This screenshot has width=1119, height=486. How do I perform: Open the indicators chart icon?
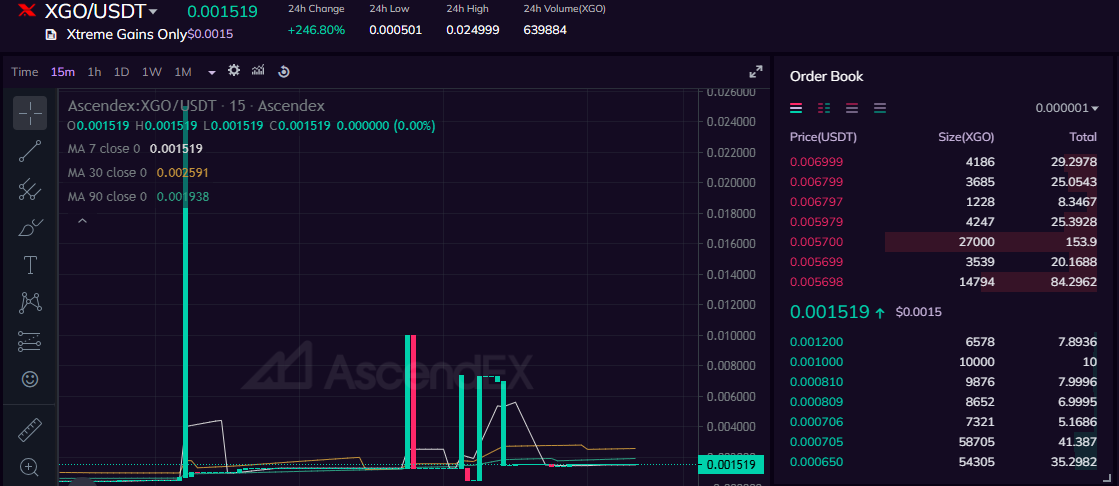coord(258,71)
